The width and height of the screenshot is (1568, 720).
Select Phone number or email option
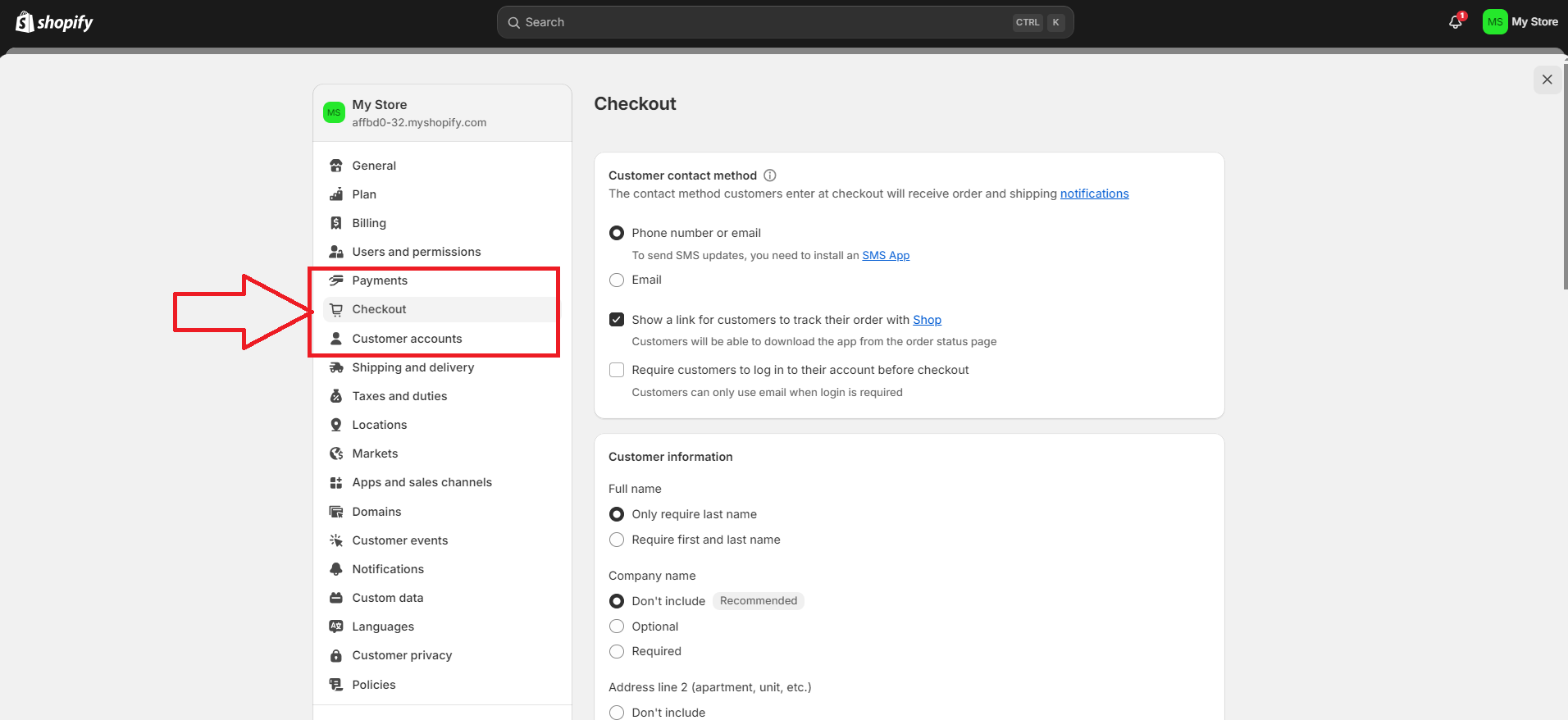[617, 233]
